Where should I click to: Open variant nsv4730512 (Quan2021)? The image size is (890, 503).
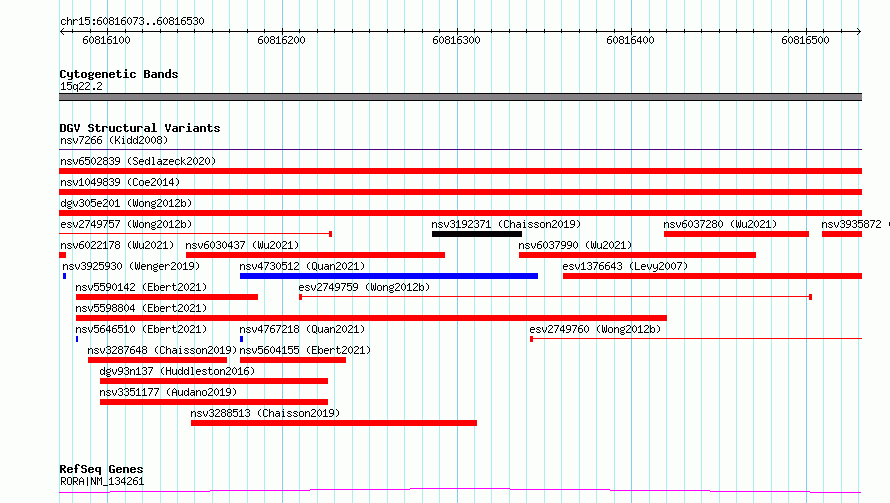pyautogui.click(x=302, y=266)
